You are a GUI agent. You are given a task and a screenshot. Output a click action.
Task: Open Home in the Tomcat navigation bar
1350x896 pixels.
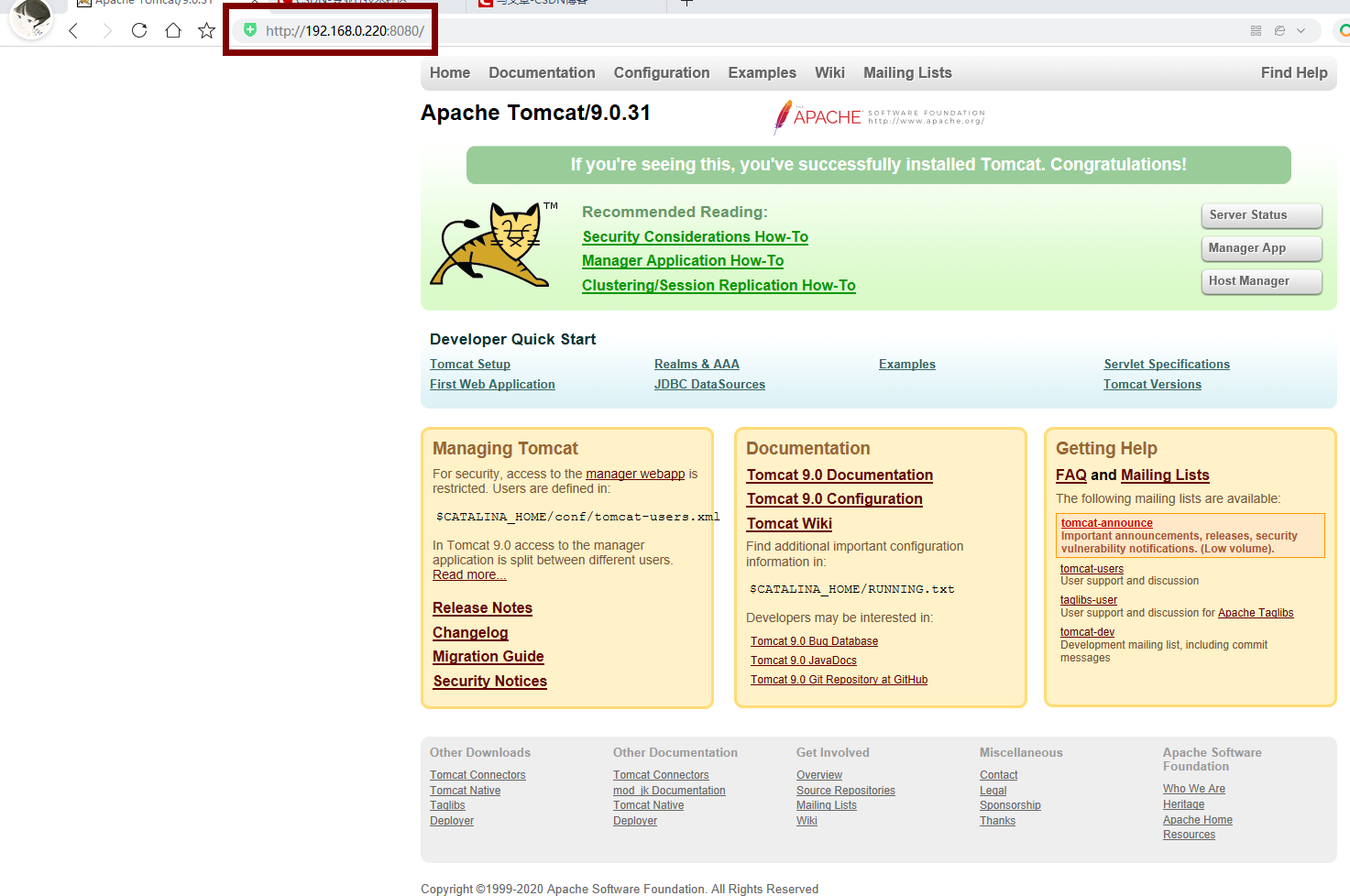450,72
